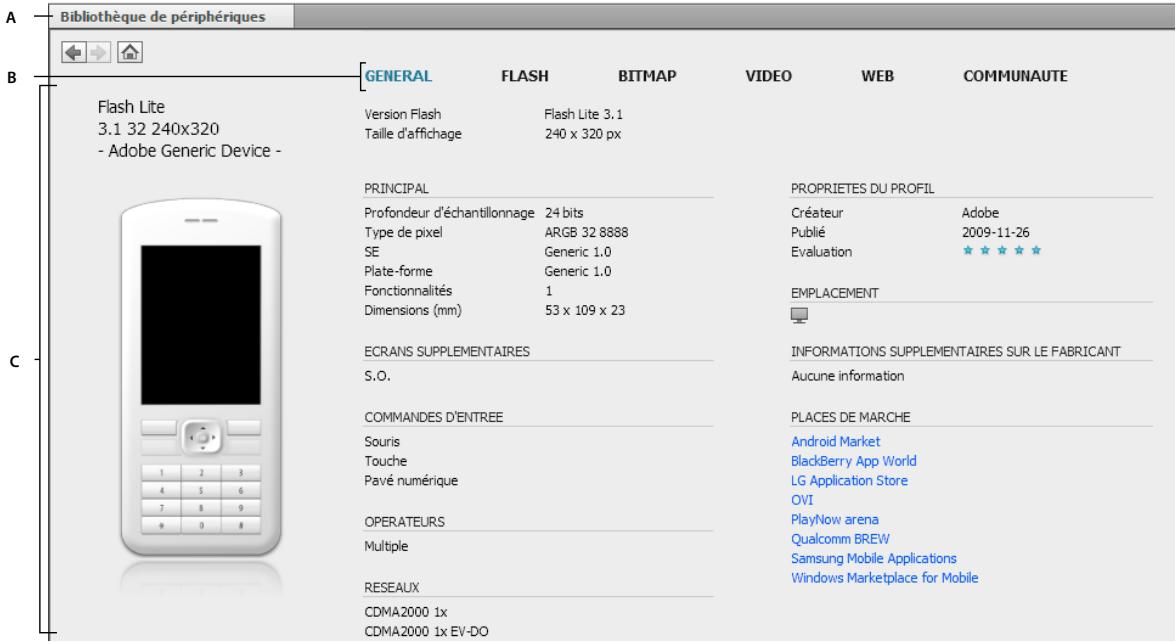Select the '2009-11-26' published date
Screen dimensions: 1176x643
pos(996,233)
